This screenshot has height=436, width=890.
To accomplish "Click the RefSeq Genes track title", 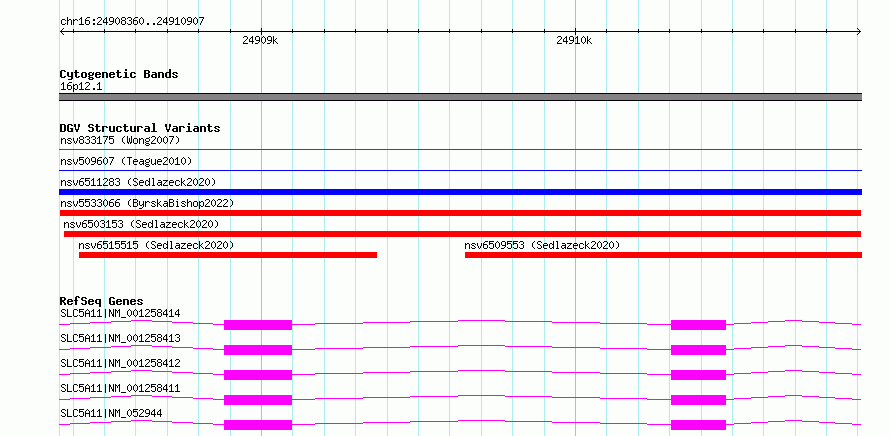I will click(x=102, y=301).
